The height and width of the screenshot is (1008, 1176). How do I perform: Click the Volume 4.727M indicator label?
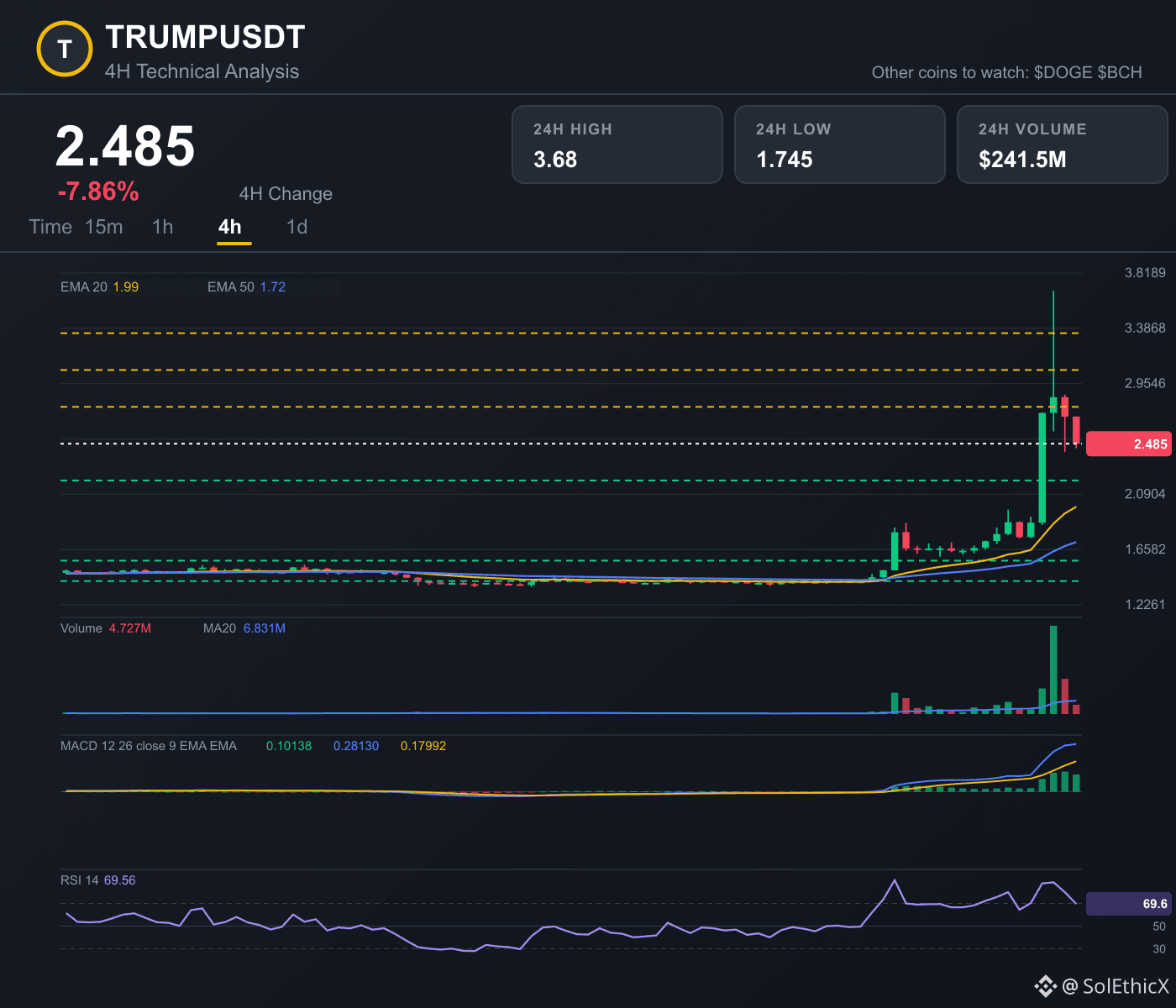tap(106, 628)
